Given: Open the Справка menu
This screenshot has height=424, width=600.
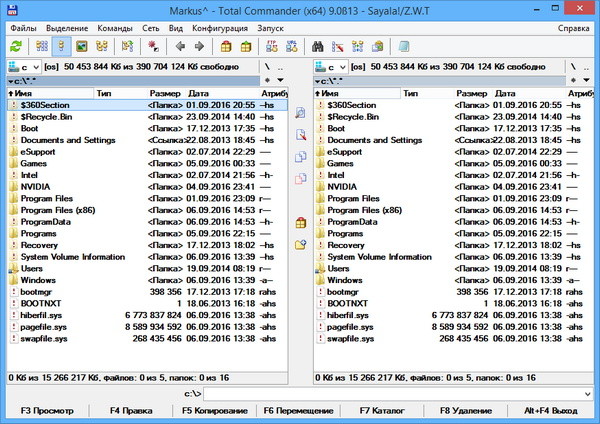Looking at the screenshot, I should coord(573,28).
